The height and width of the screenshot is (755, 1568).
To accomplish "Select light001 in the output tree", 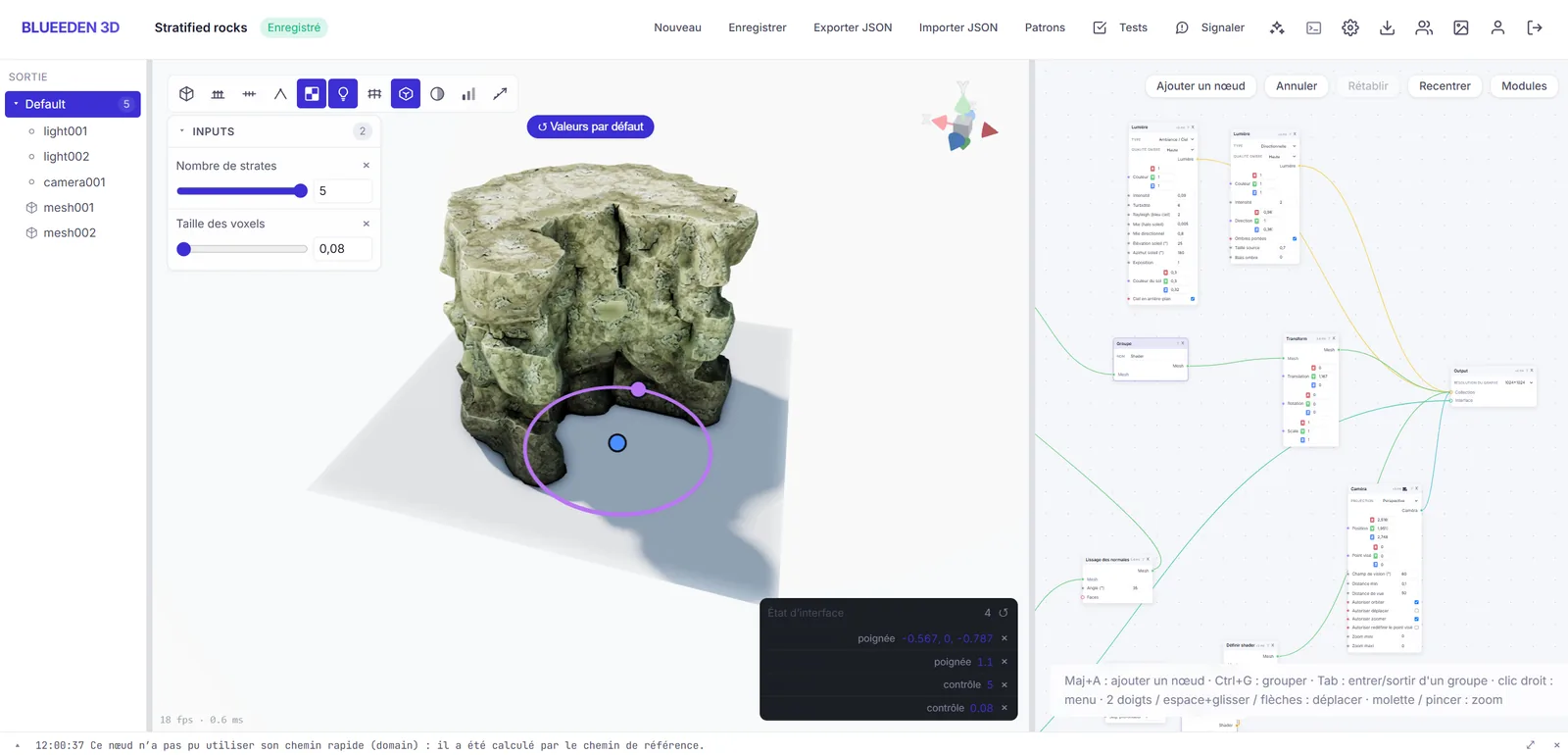I will [66, 131].
